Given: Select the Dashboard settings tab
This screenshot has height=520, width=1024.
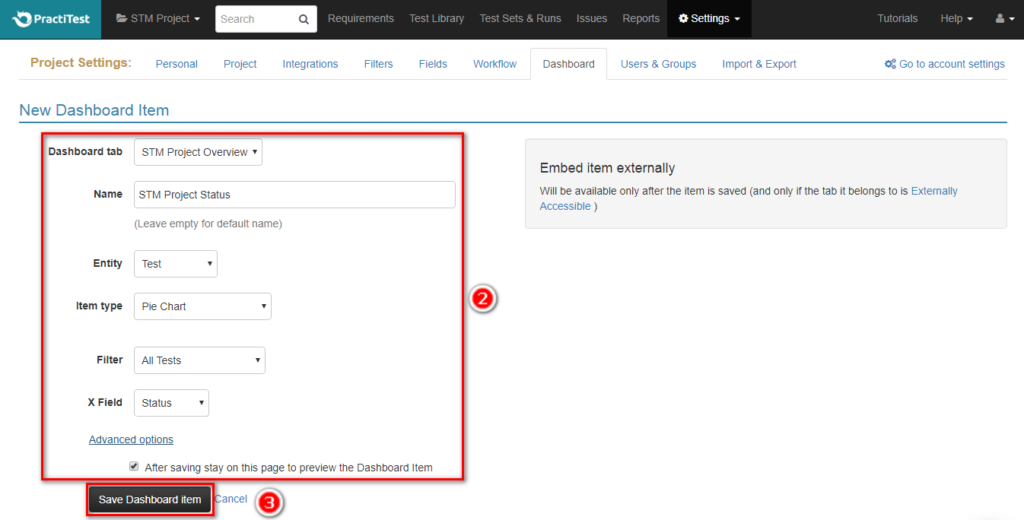Looking at the screenshot, I should coord(568,64).
